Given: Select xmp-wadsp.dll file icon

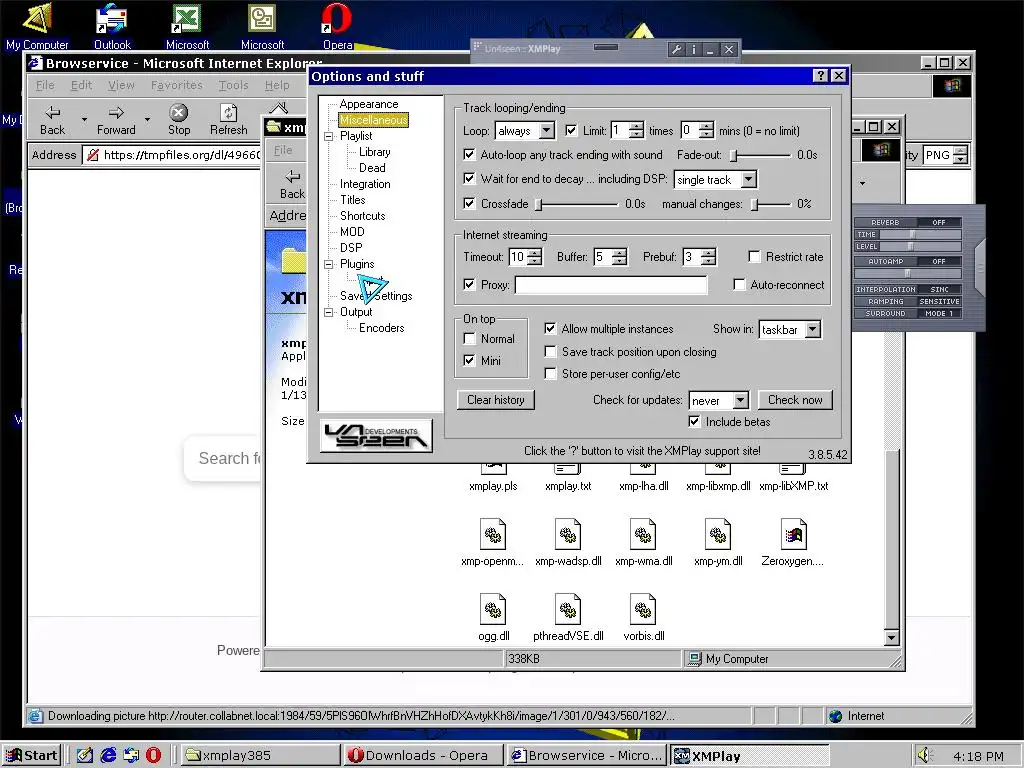Looking at the screenshot, I should 568,535.
